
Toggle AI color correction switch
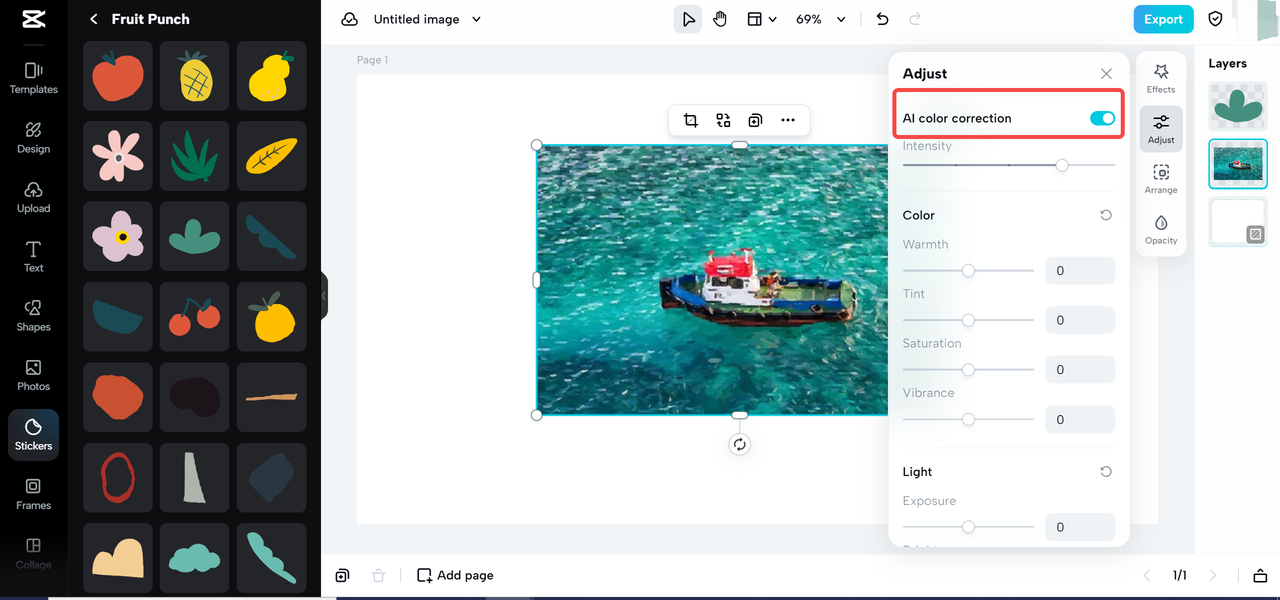coord(1102,118)
